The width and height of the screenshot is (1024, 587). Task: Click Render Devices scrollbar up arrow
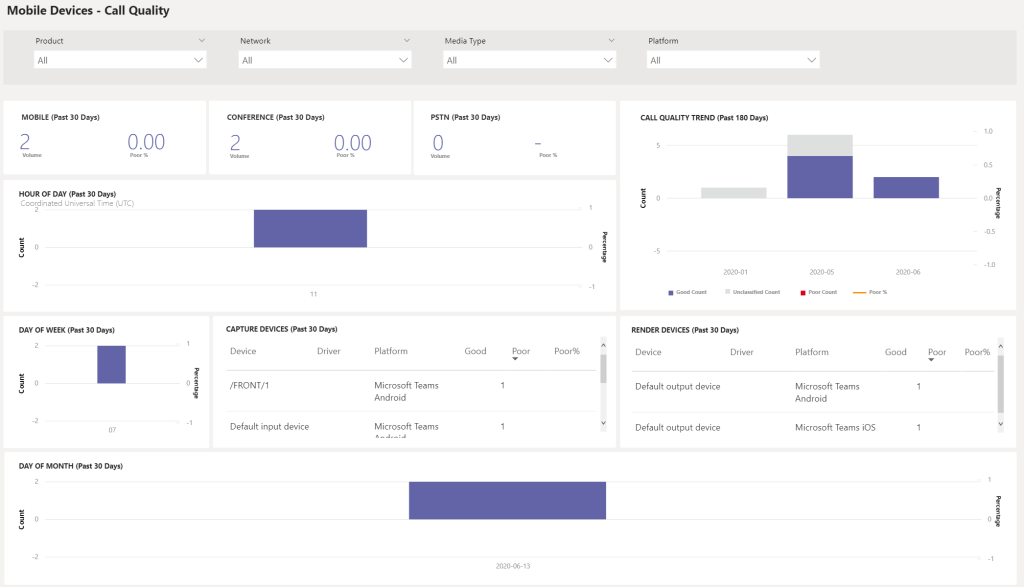(x=1001, y=344)
